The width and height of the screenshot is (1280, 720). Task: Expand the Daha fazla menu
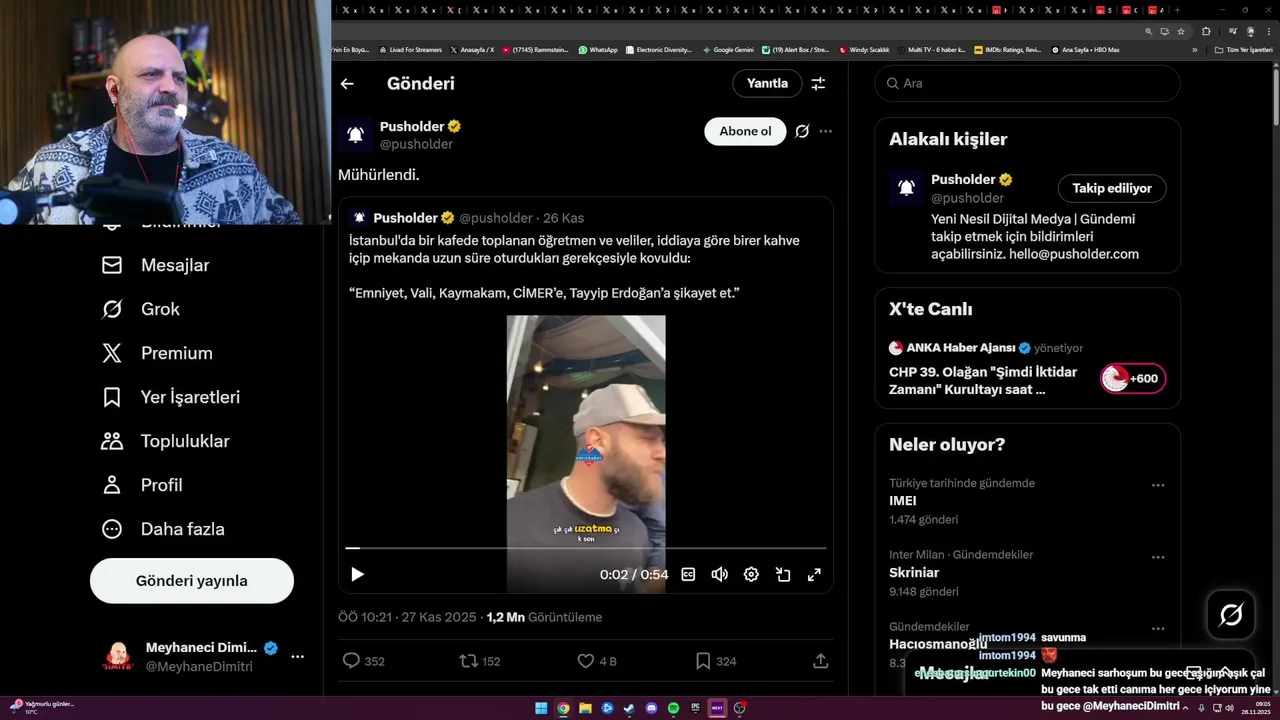tap(163, 529)
